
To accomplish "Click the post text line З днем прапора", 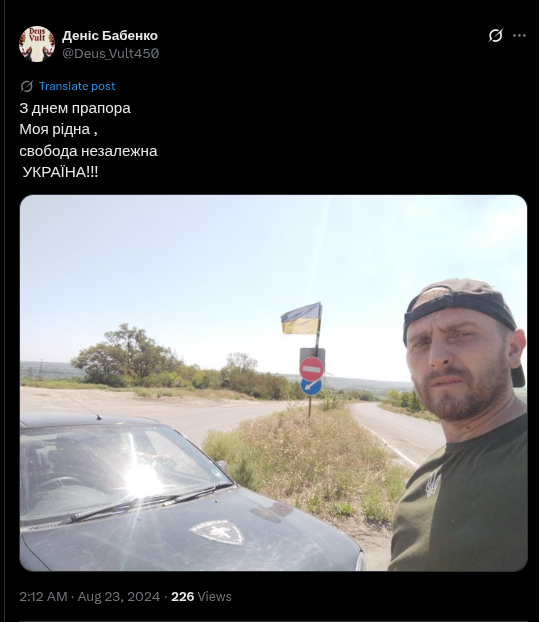I will (75, 108).
